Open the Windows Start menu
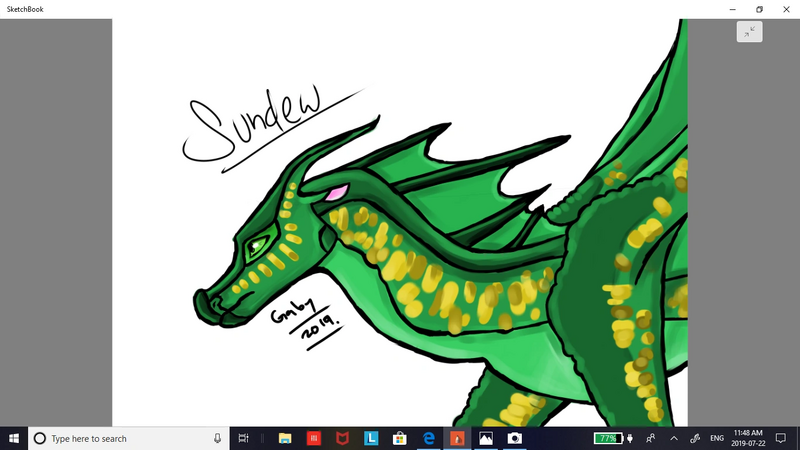 [x=14, y=438]
